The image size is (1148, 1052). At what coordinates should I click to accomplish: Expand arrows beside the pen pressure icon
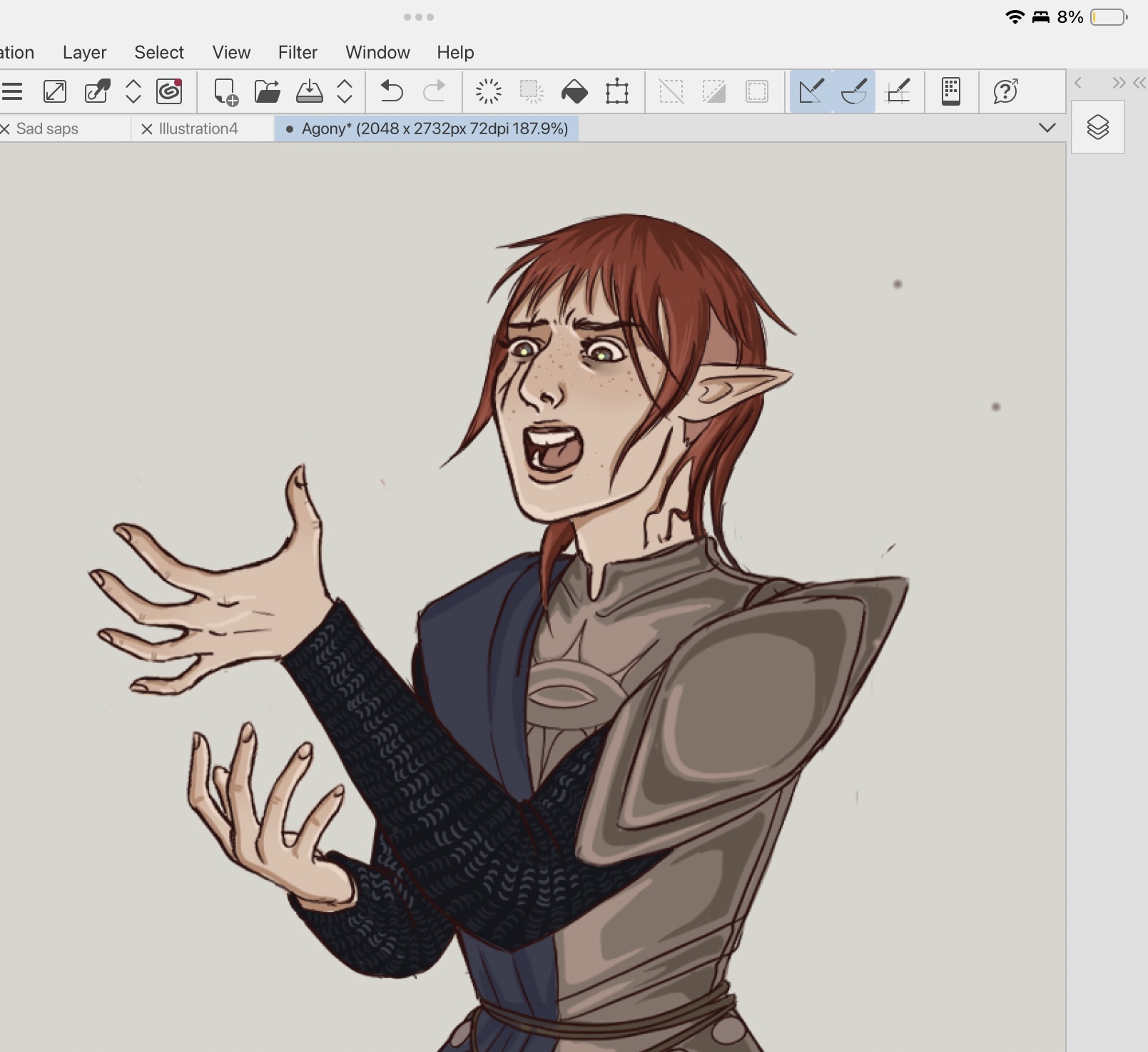133,91
